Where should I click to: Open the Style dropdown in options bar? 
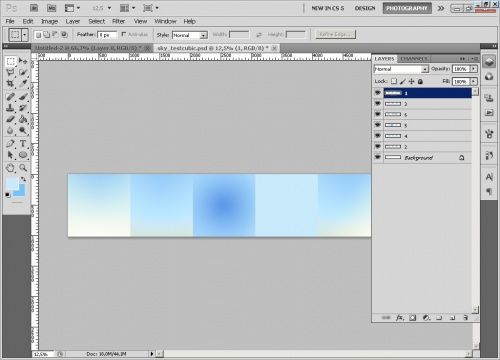[x=190, y=35]
